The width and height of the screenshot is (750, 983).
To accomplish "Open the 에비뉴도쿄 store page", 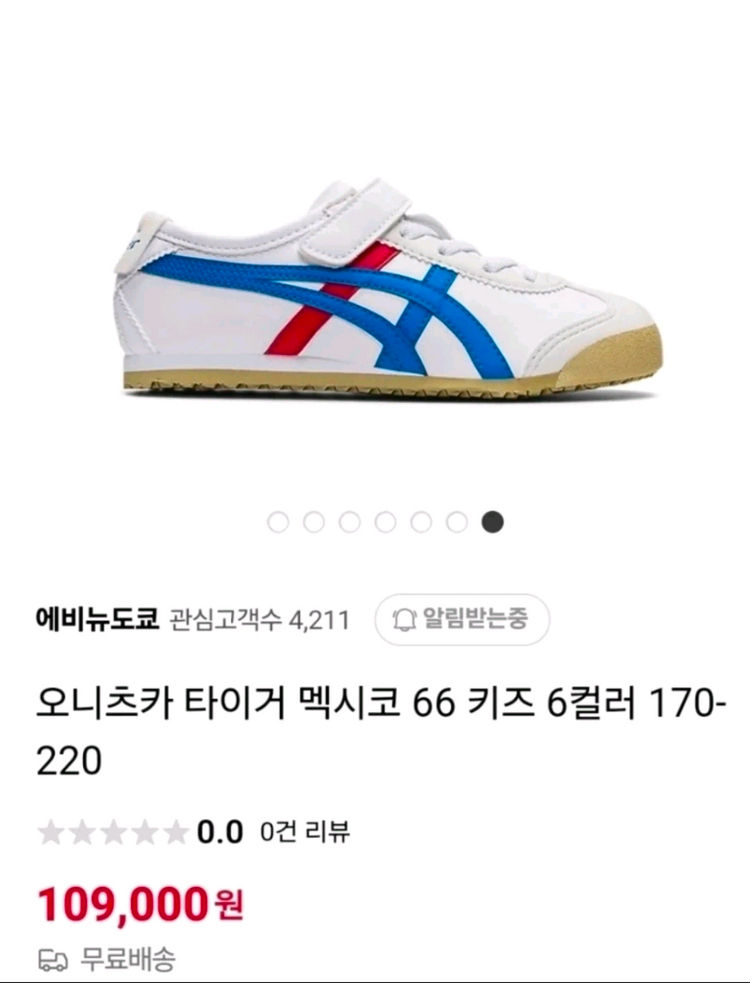I will pos(97,619).
